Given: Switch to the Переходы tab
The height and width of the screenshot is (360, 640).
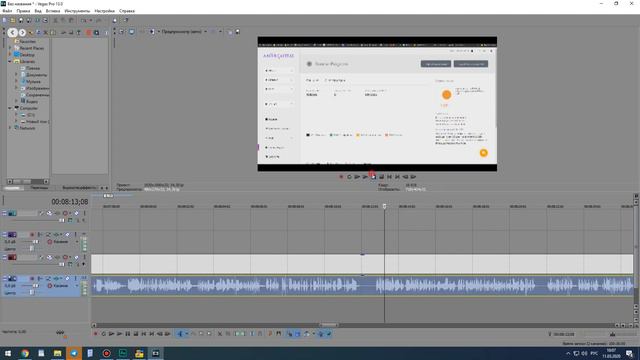Looking at the screenshot, I should [40, 188].
